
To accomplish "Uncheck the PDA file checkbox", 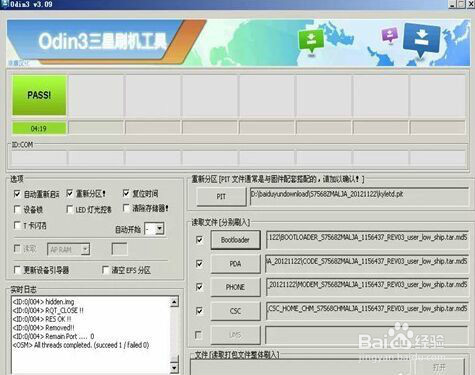I will pyautogui.click(x=199, y=264).
